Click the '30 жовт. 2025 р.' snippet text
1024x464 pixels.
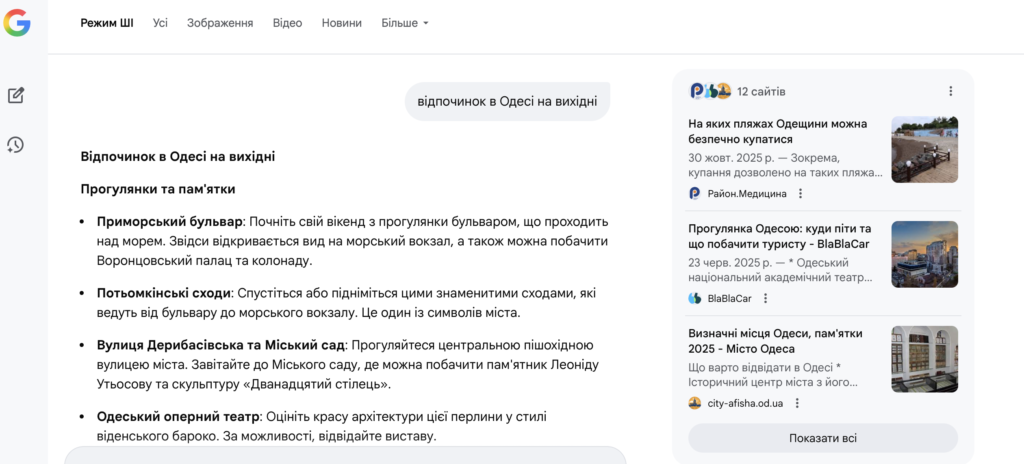click(x=733, y=158)
